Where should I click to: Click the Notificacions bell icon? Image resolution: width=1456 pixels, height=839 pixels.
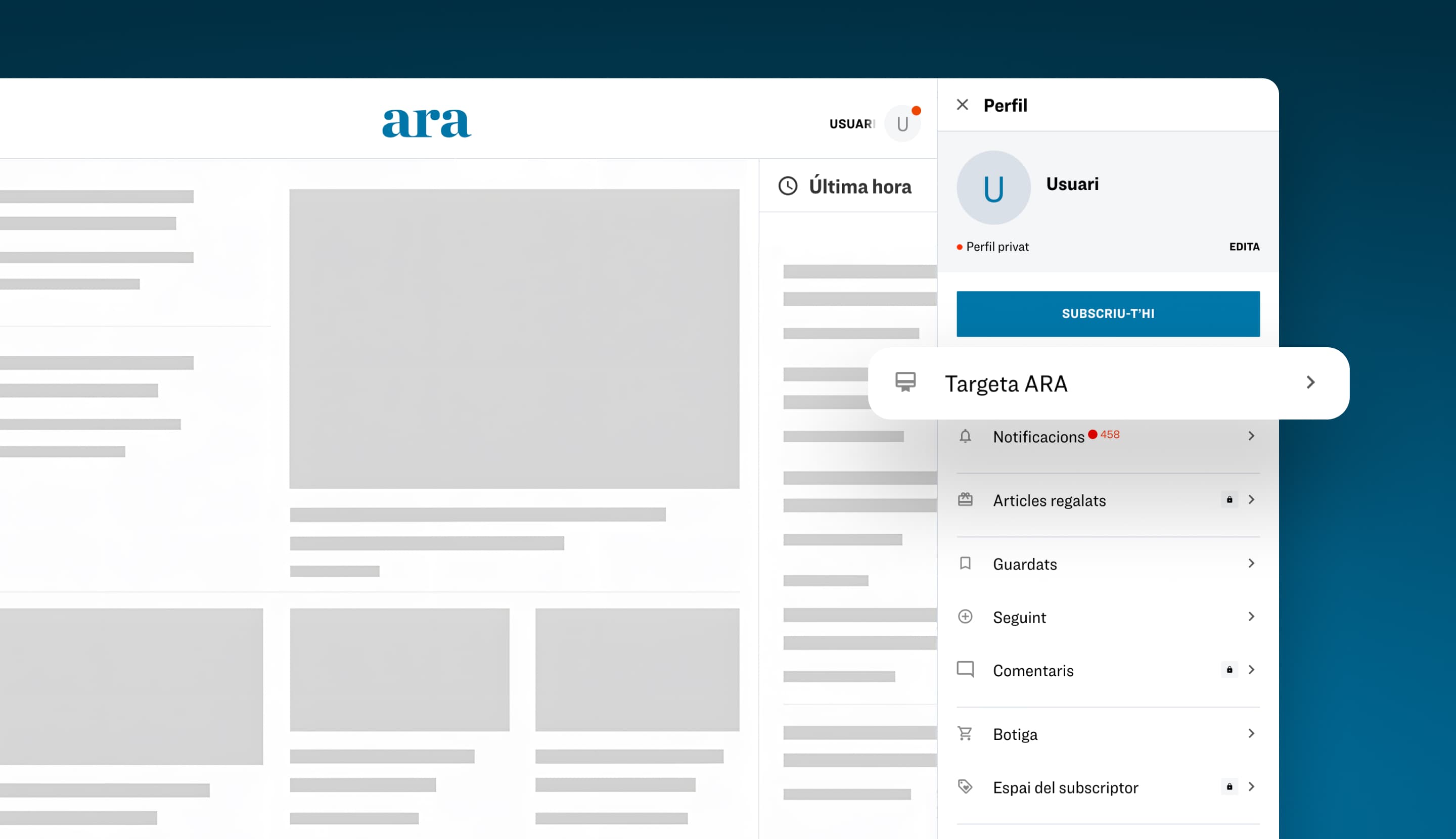pos(966,436)
